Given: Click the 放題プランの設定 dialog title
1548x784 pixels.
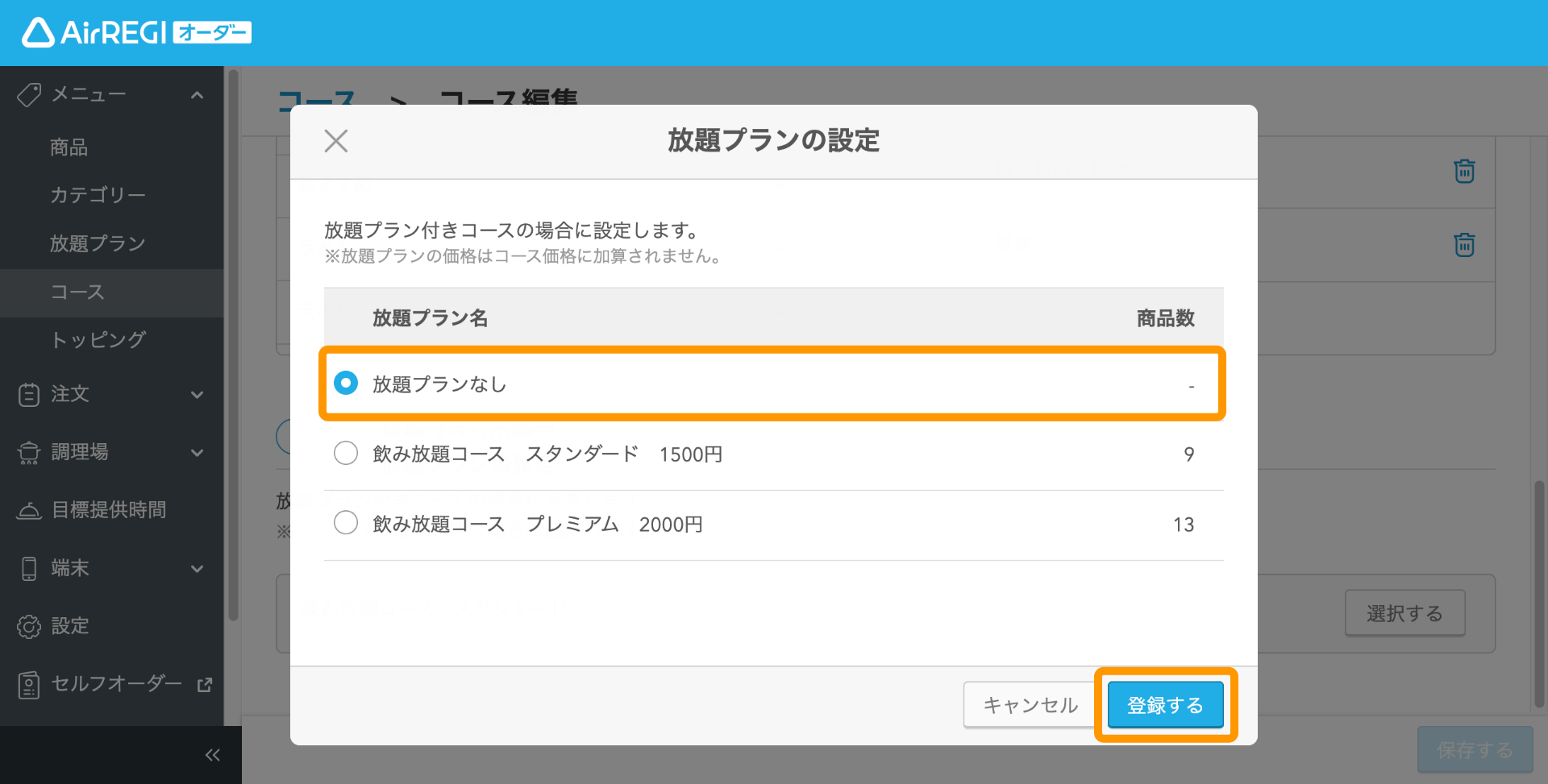Looking at the screenshot, I should click(773, 140).
